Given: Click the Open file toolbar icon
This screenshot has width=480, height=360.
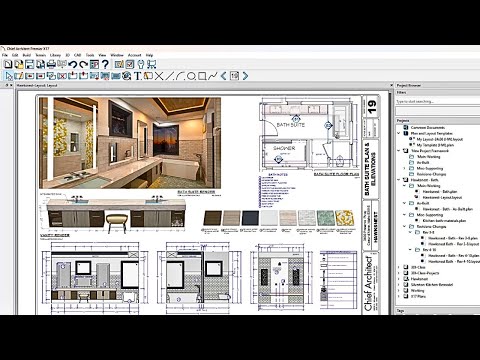Looking at the screenshot, I should tap(19, 64).
